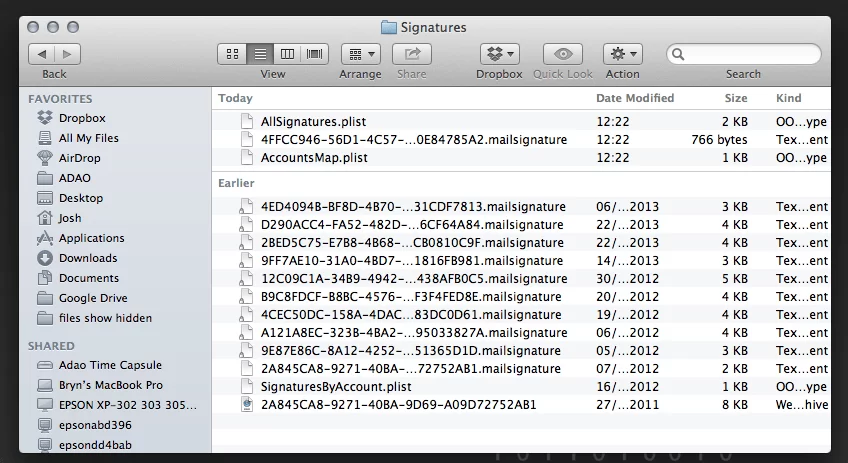Click the Share toolbar button
The height and width of the screenshot is (463, 848).
(x=411, y=54)
